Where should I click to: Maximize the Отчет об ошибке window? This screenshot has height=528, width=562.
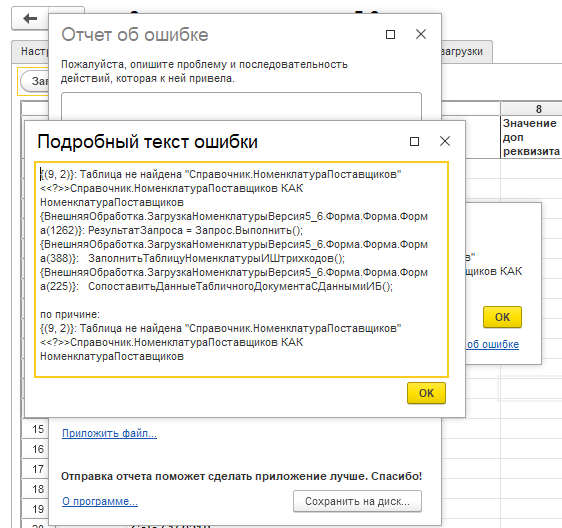[390, 35]
